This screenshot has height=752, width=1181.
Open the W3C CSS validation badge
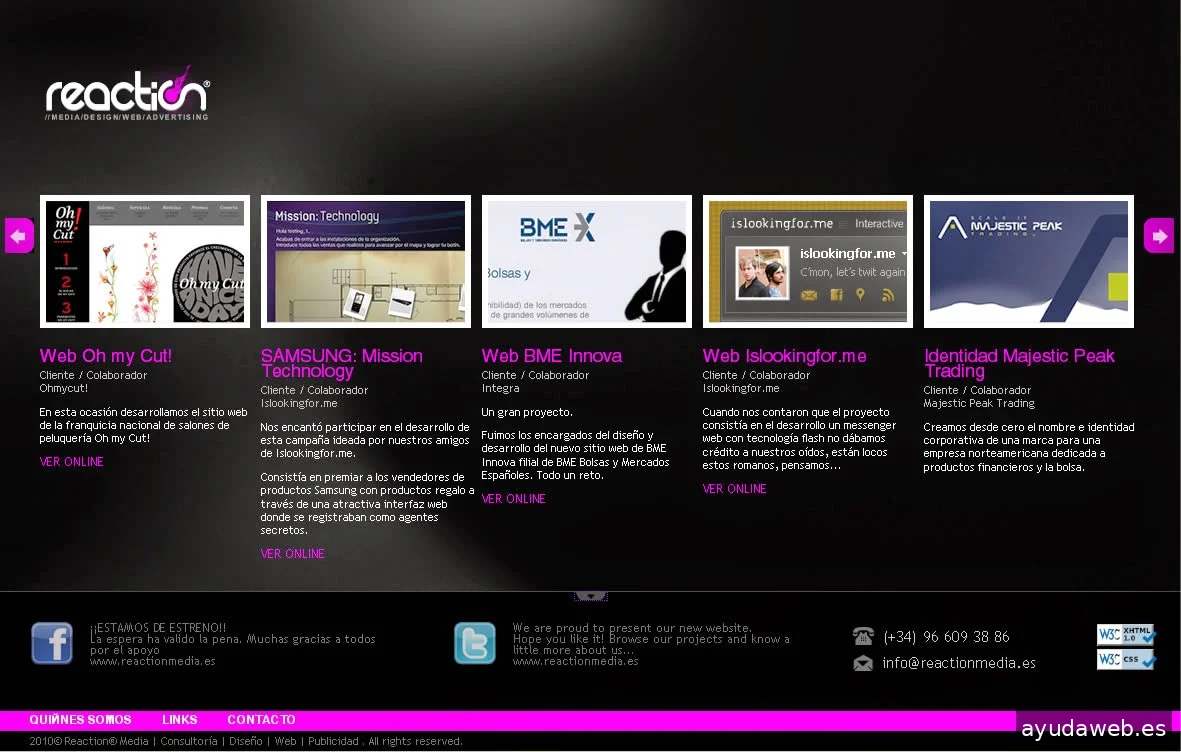click(1126, 659)
